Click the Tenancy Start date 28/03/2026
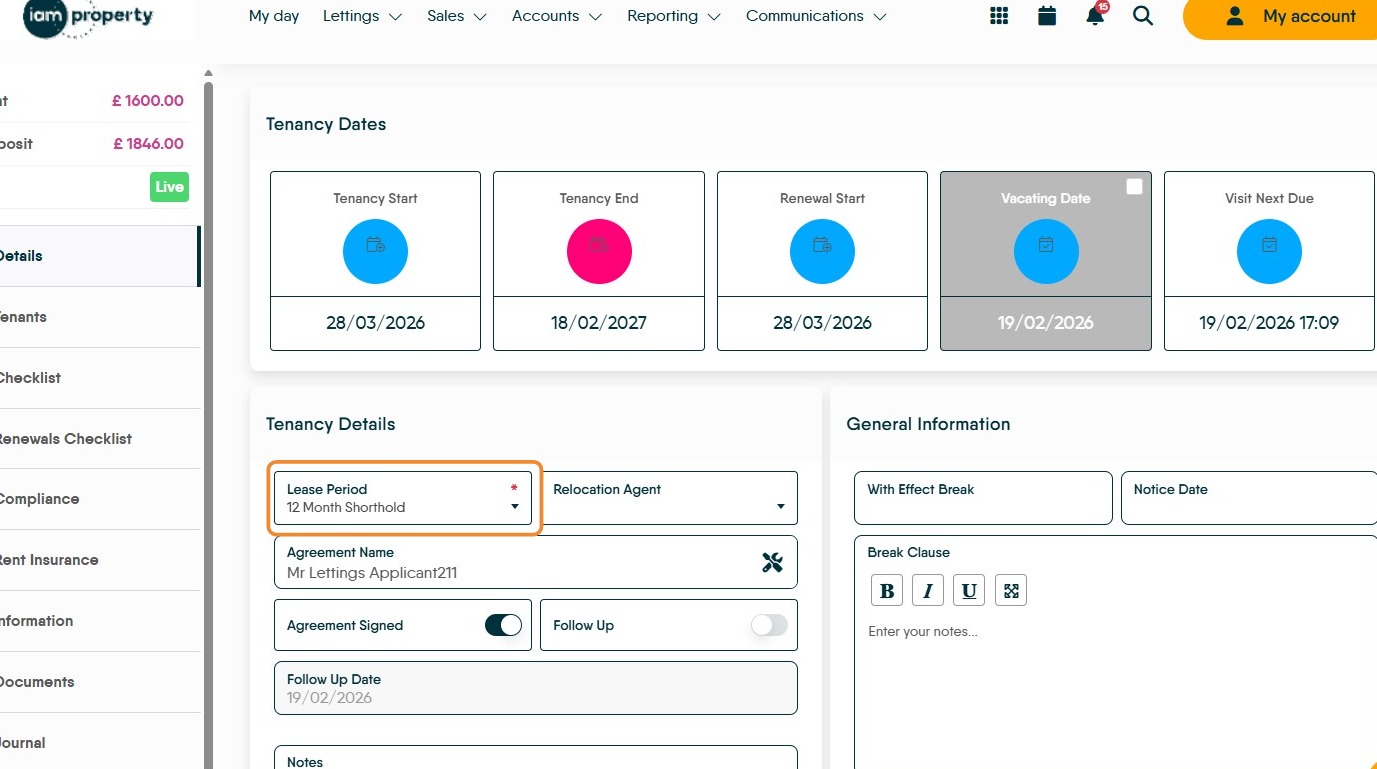This screenshot has width=1377, height=769. click(375, 323)
